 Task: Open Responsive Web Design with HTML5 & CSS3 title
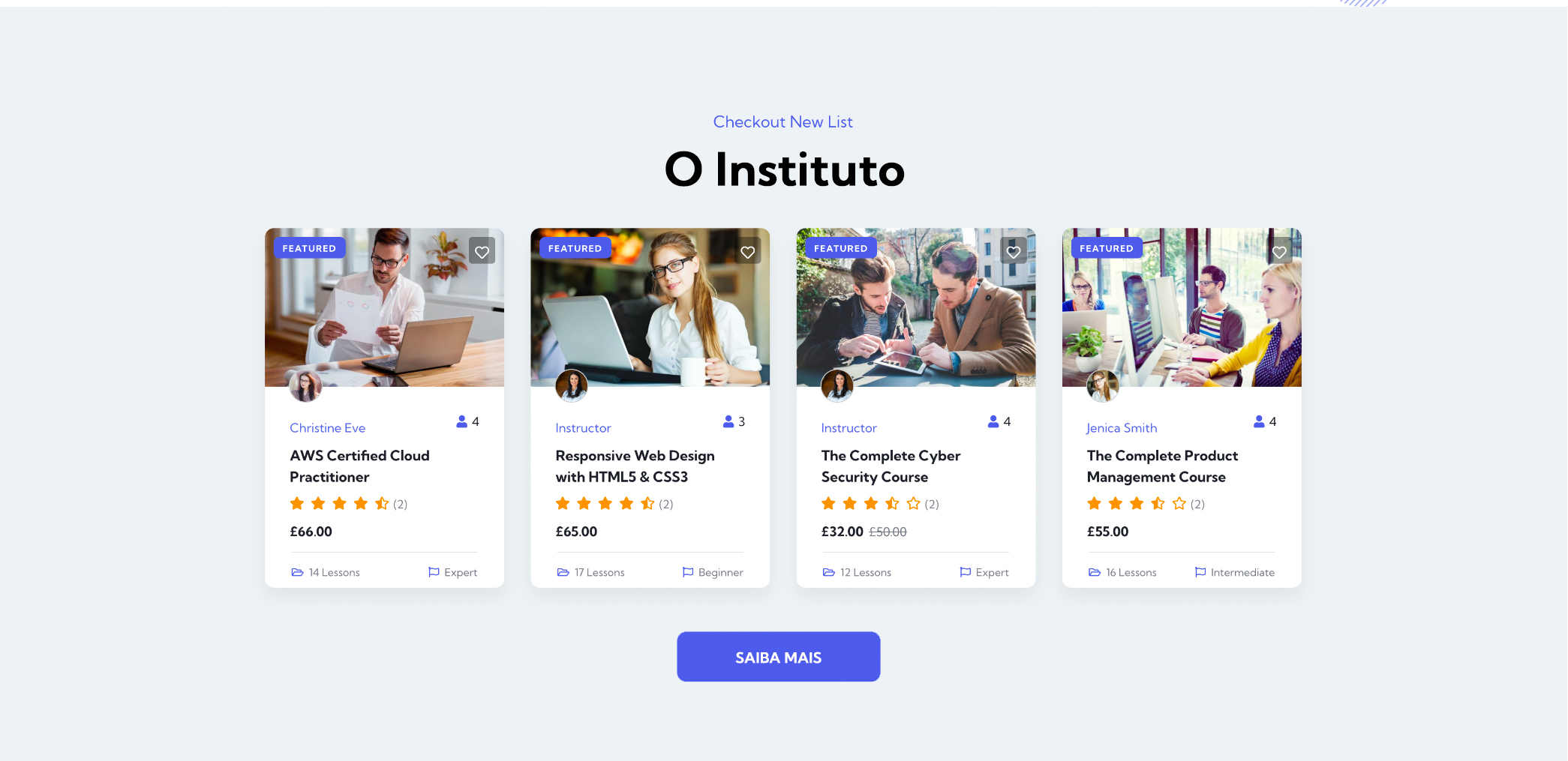point(635,466)
